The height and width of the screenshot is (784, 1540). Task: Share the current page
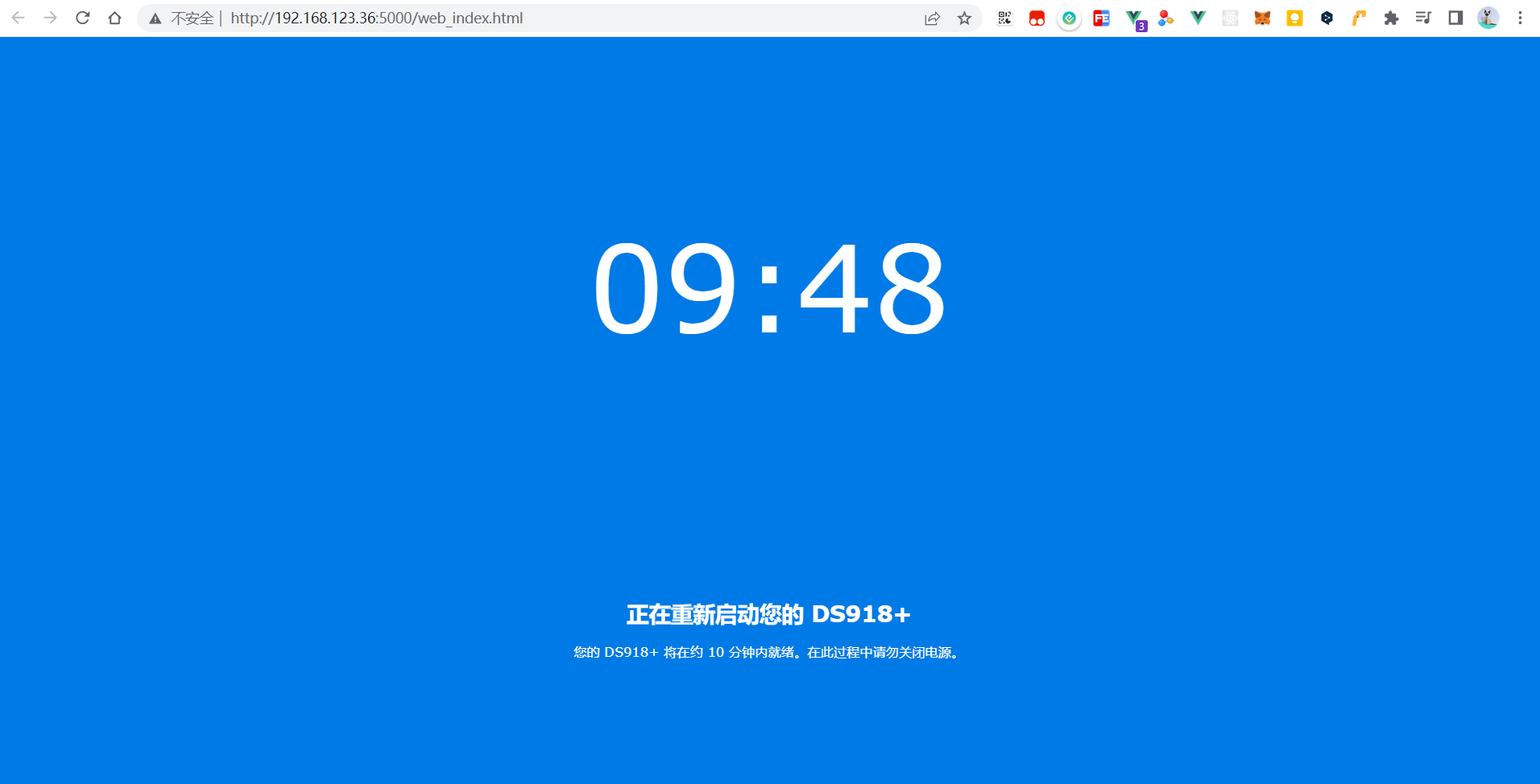[x=932, y=18]
